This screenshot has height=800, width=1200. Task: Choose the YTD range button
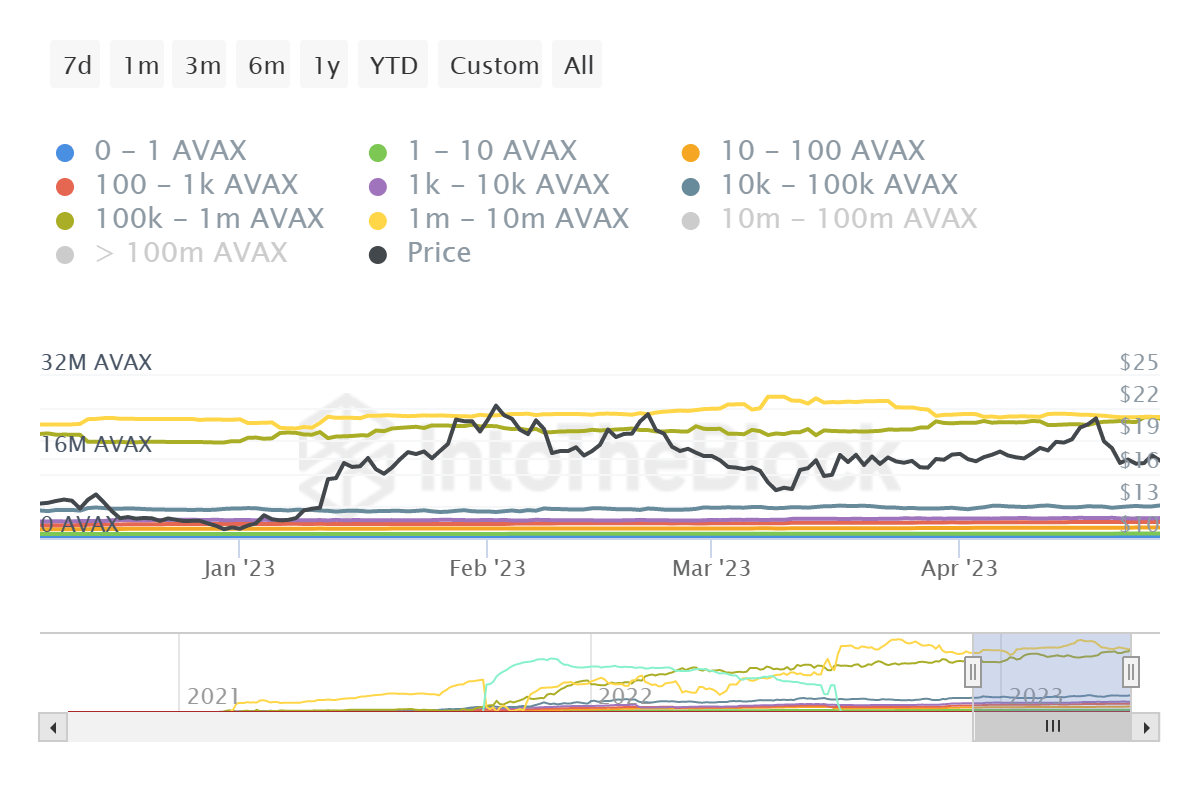point(393,65)
